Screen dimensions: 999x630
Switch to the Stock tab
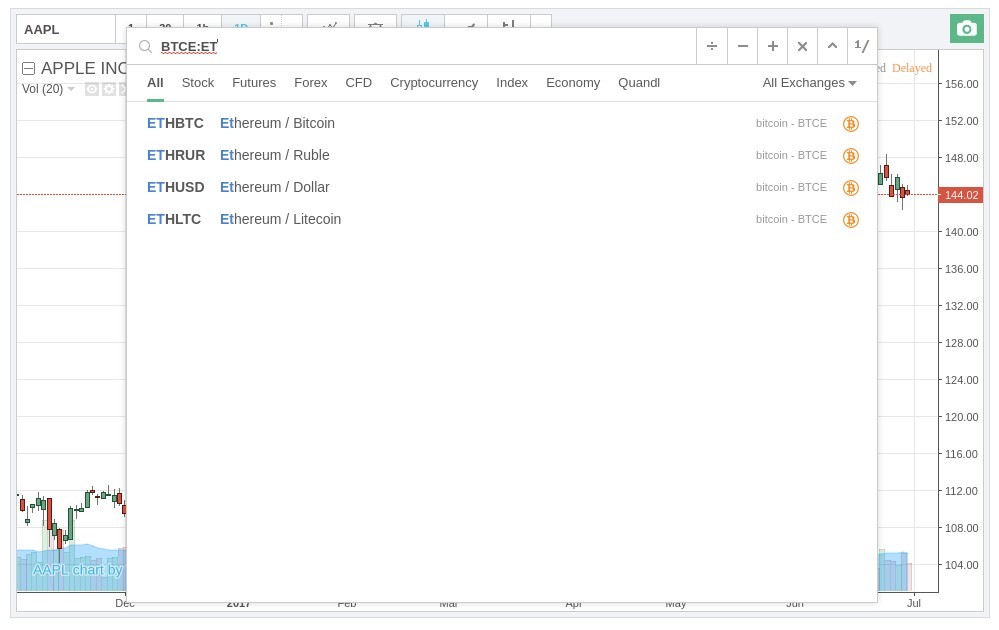[198, 83]
